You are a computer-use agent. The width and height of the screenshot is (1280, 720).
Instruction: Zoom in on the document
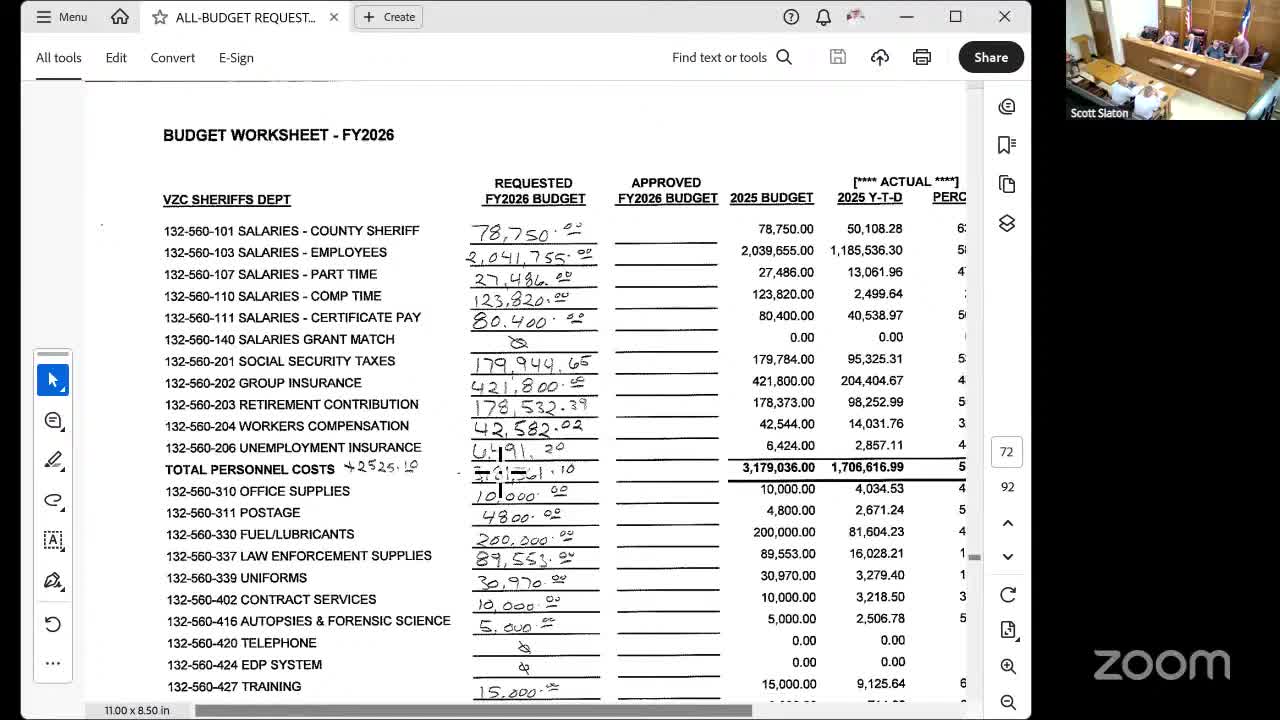1007,667
